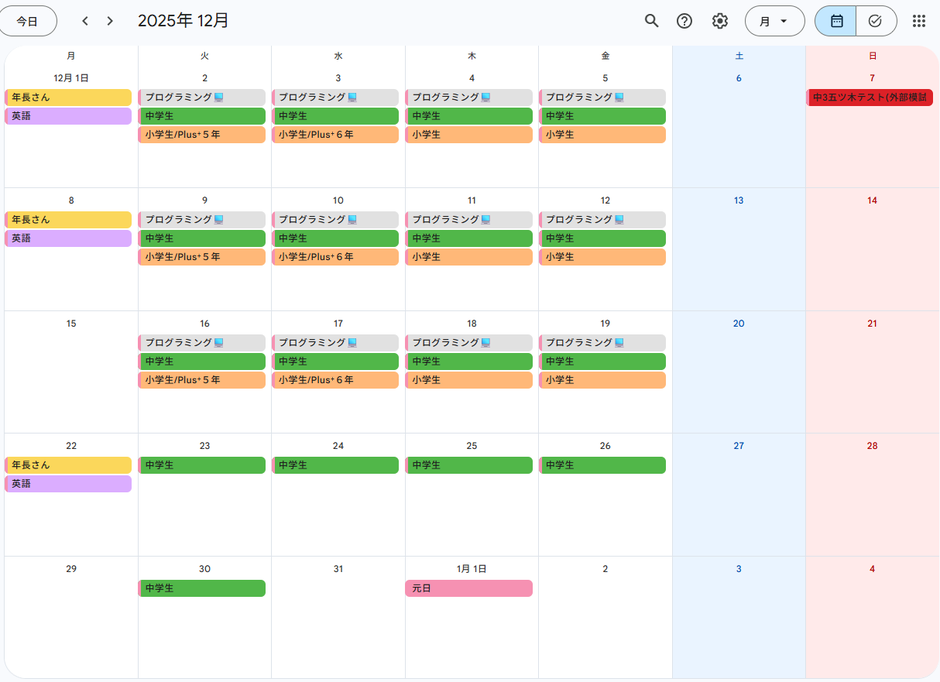Open 英語 event on December 8
The height and width of the screenshot is (682, 940).
(68, 238)
